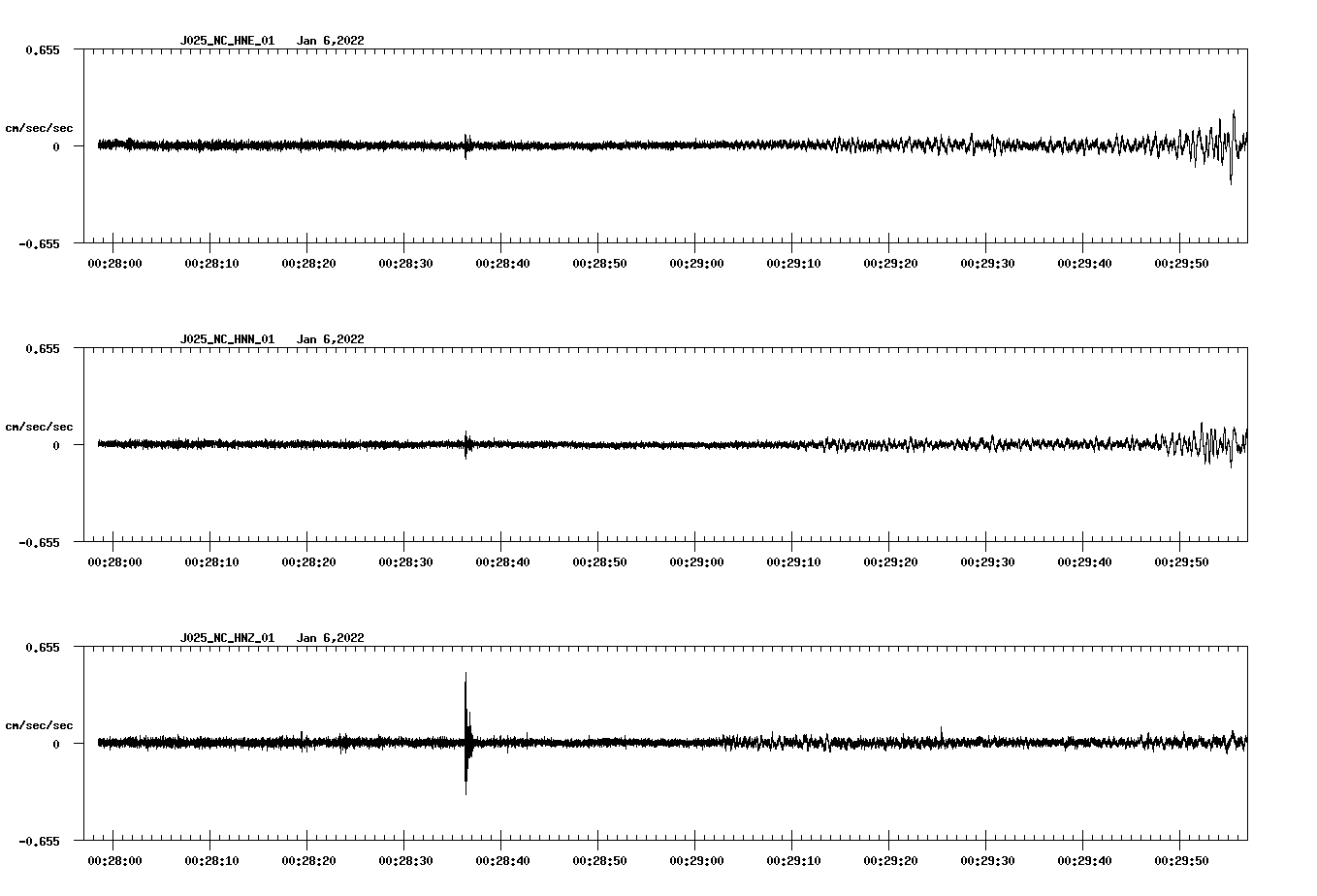The image size is (1317, 896).
Task: Click the cm/sec/sec unit label of HNE plot
Action: click(x=39, y=128)
